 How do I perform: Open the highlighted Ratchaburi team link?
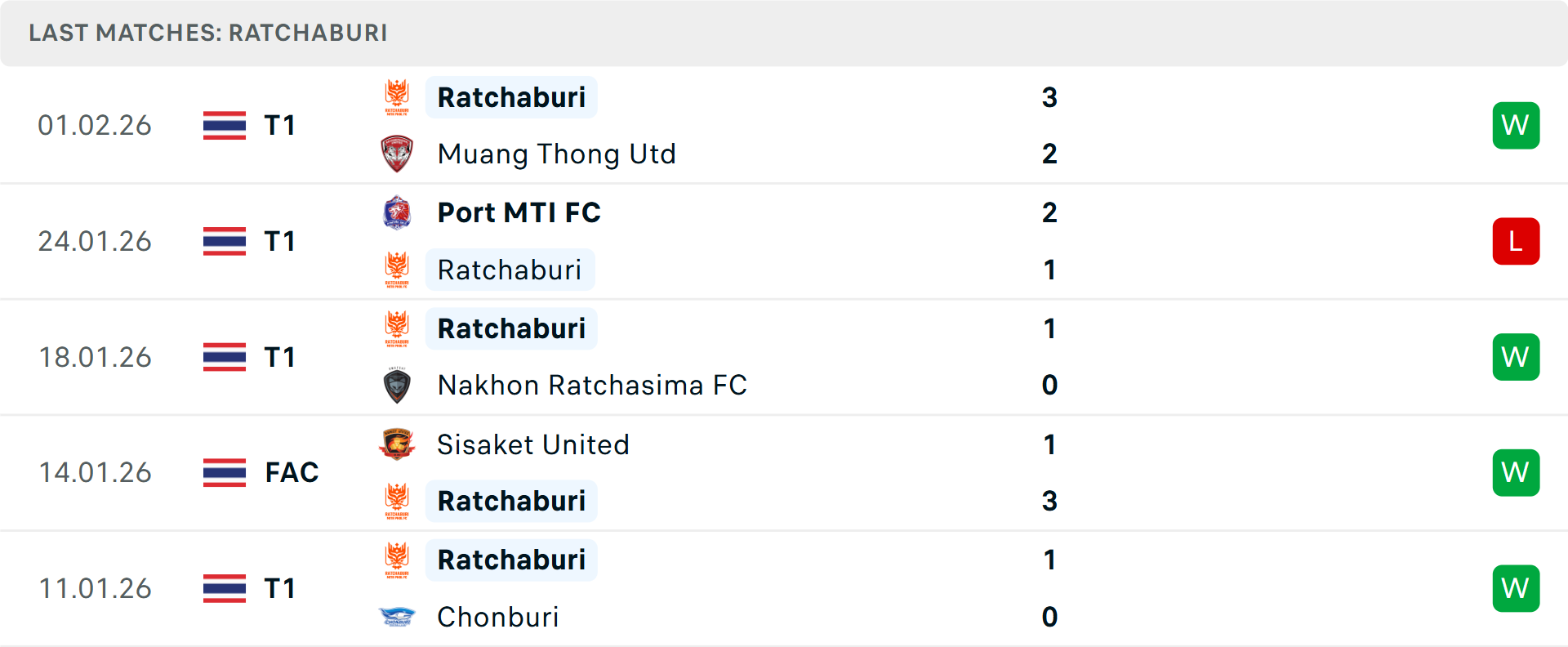(511, 97)
